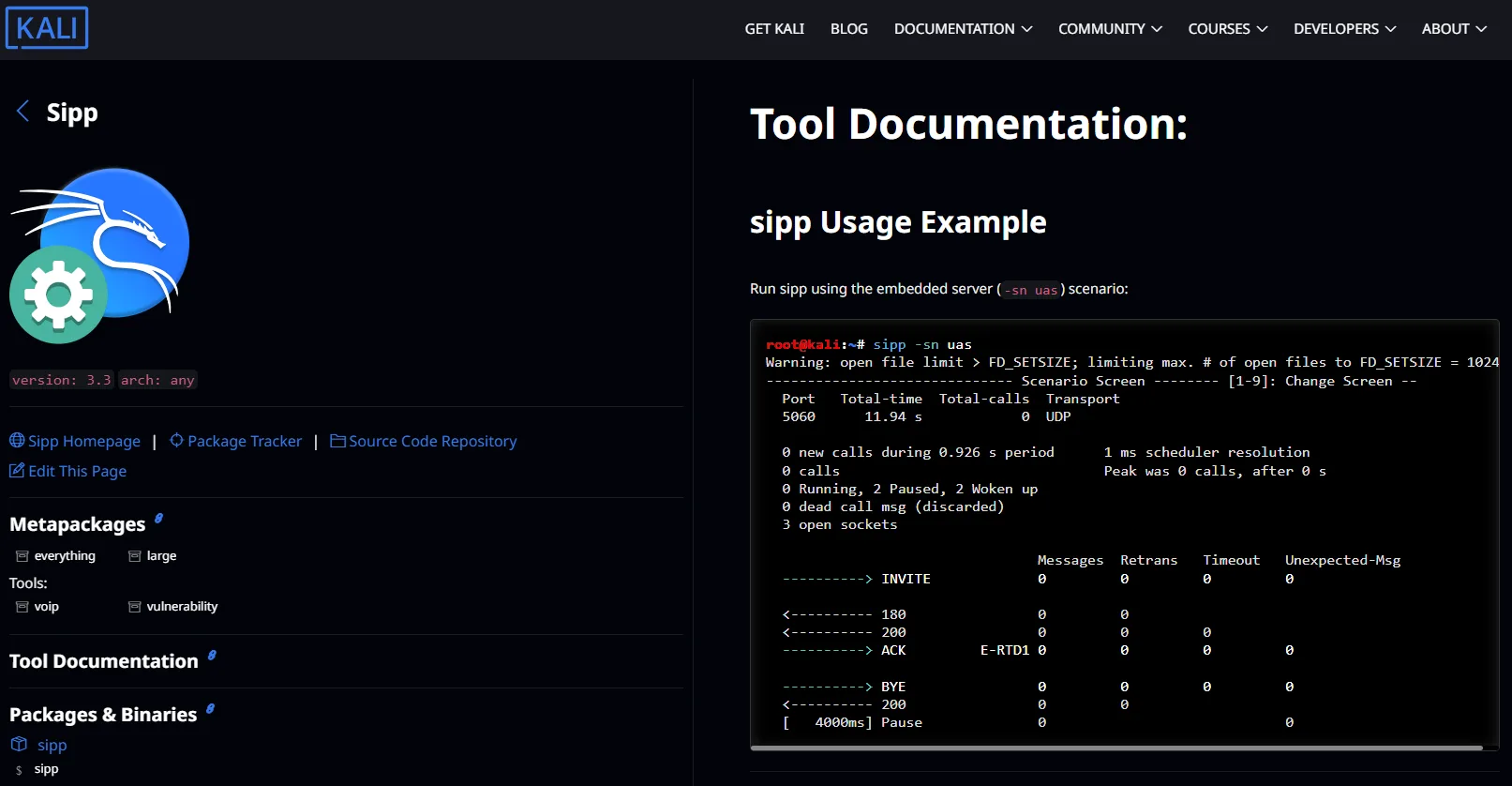Click the INVITE row in scenario output
This screenshot has width=1512, height=786.
pyautogui.click(x=1038, y=579)
